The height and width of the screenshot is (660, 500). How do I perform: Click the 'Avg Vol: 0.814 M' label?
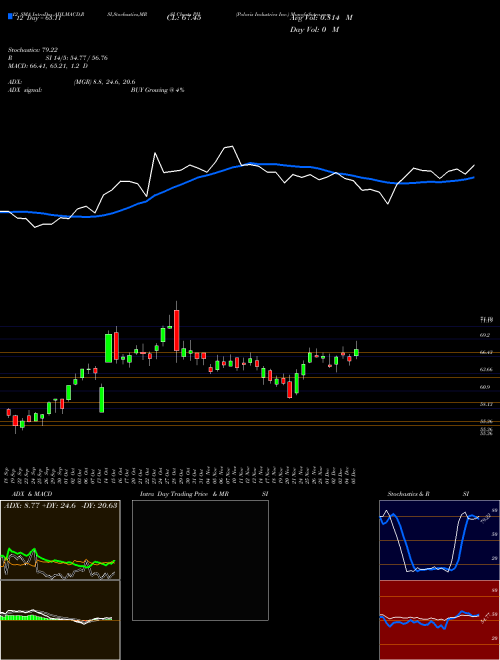(x=321, y=18)
